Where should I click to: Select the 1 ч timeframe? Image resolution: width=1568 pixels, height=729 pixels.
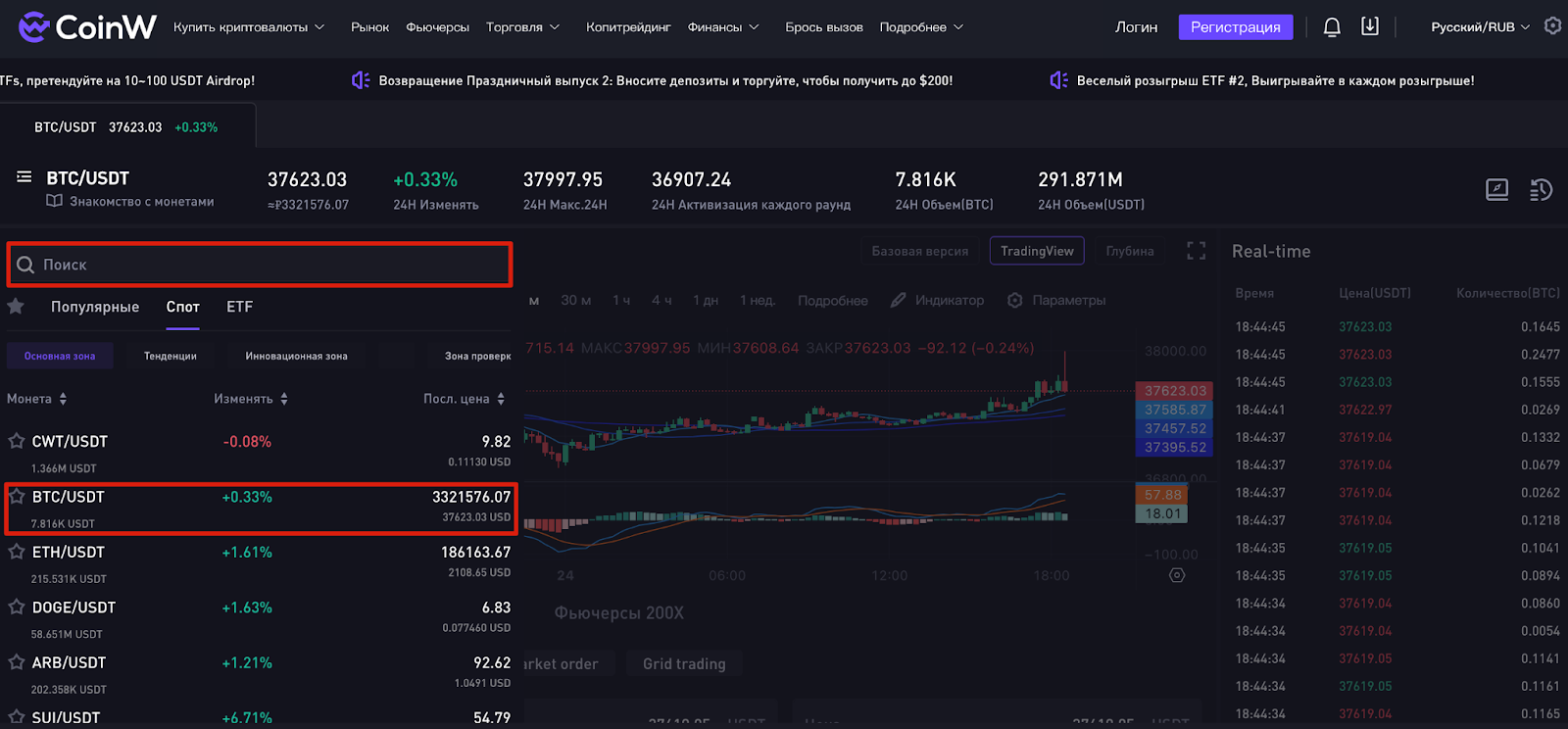tap(621, 300)
